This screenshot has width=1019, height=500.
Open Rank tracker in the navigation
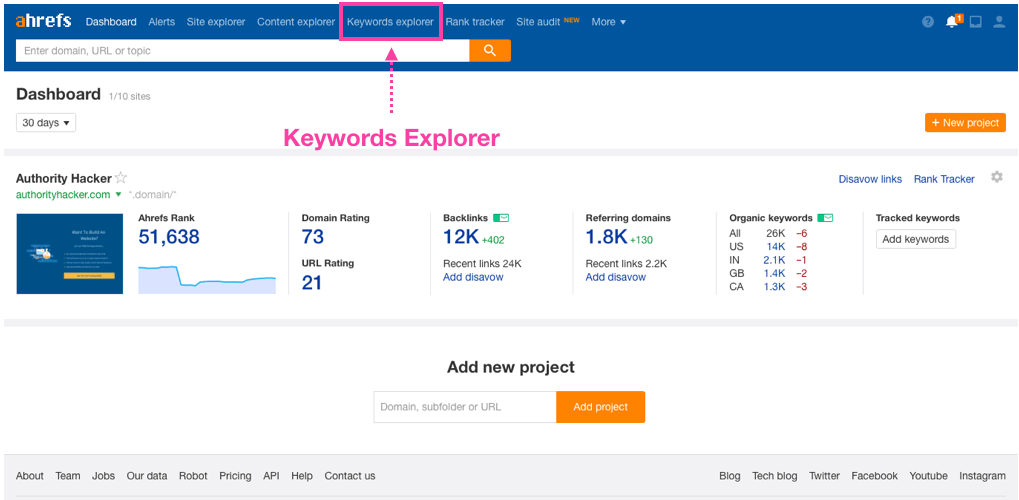point(475,21)
